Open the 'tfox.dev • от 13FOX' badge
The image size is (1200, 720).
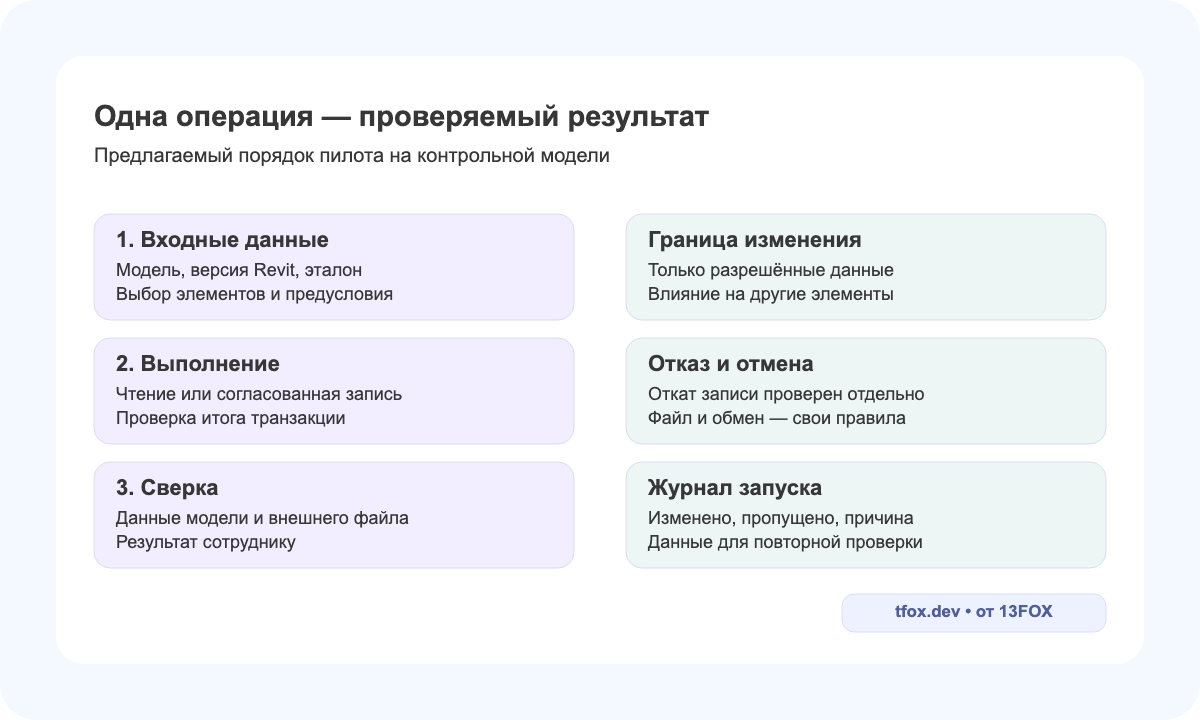(x=974, y=612)
